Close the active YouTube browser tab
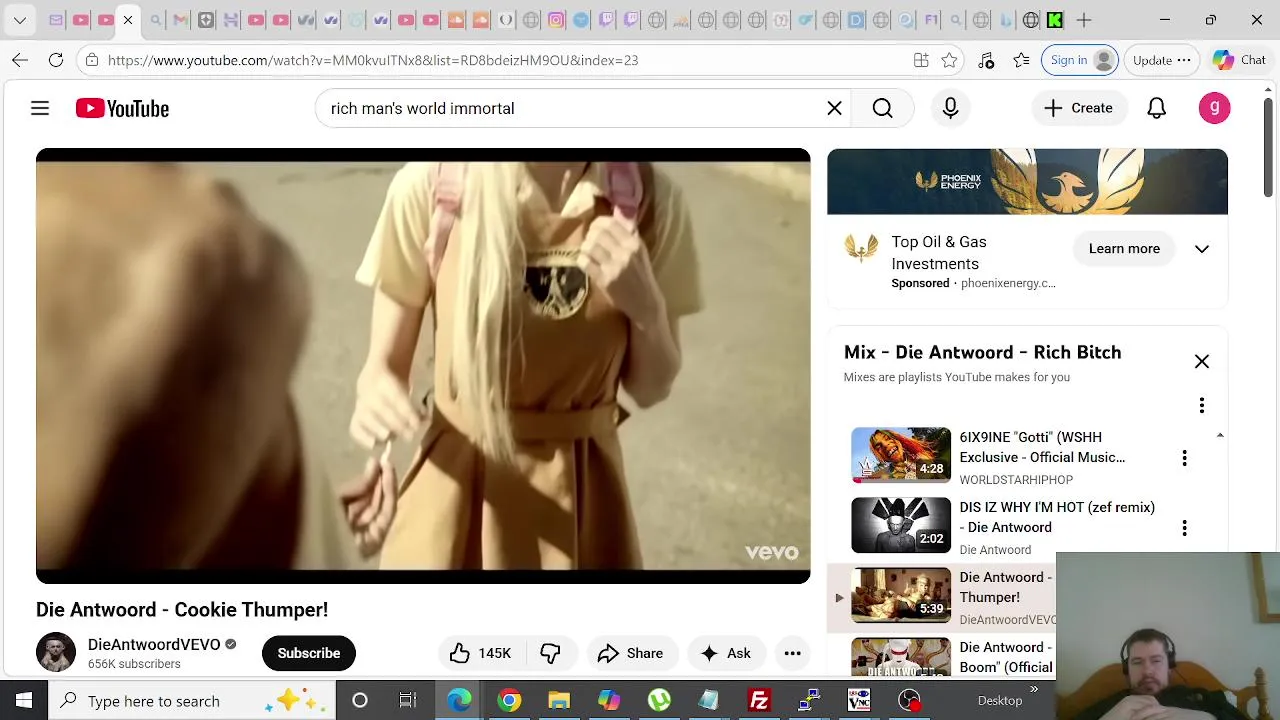 (x=128, y=20)
